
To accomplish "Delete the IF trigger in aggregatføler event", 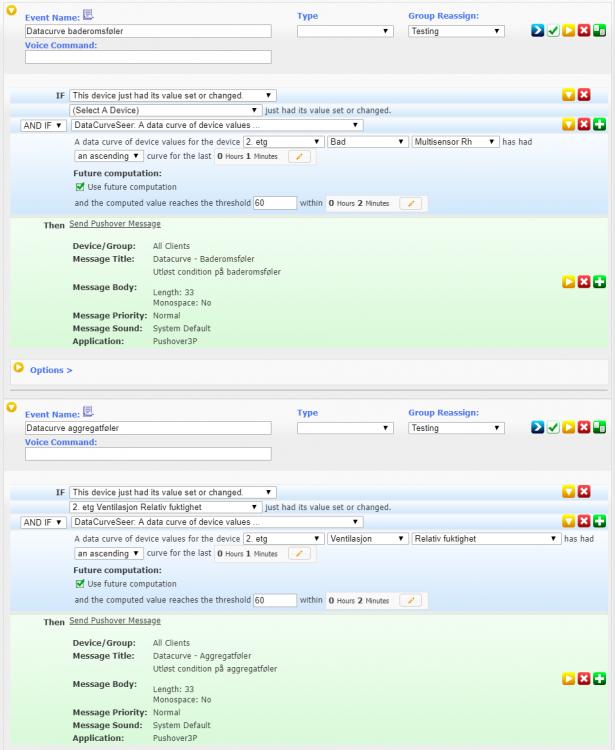I will tap(584, 491).
